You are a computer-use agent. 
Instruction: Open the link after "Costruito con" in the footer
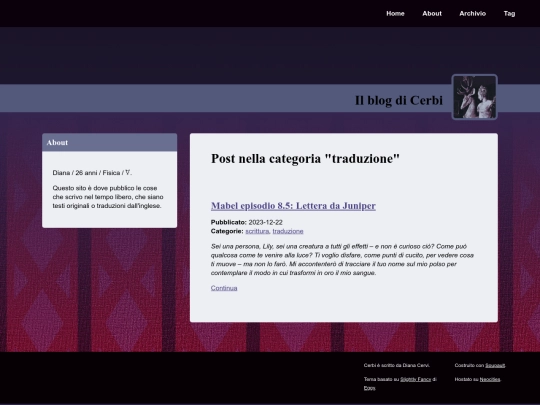pos(495,365)
